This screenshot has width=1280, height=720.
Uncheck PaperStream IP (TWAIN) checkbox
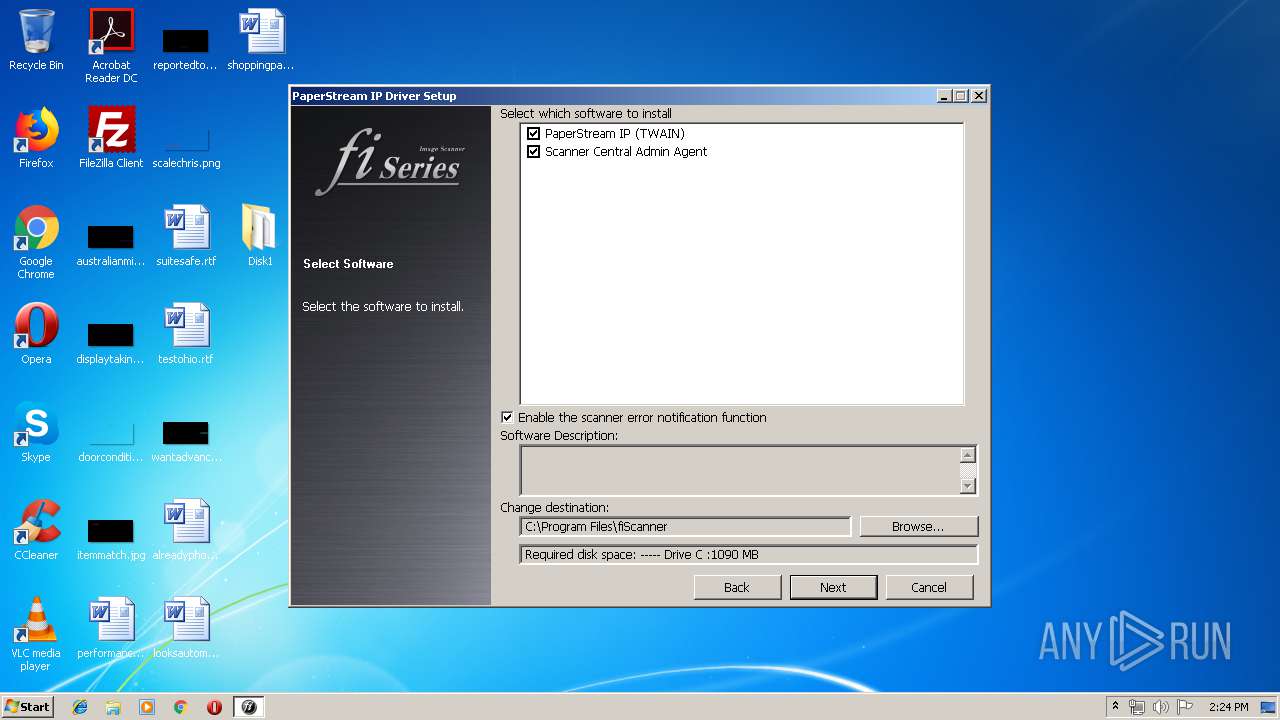click(533, 133)
